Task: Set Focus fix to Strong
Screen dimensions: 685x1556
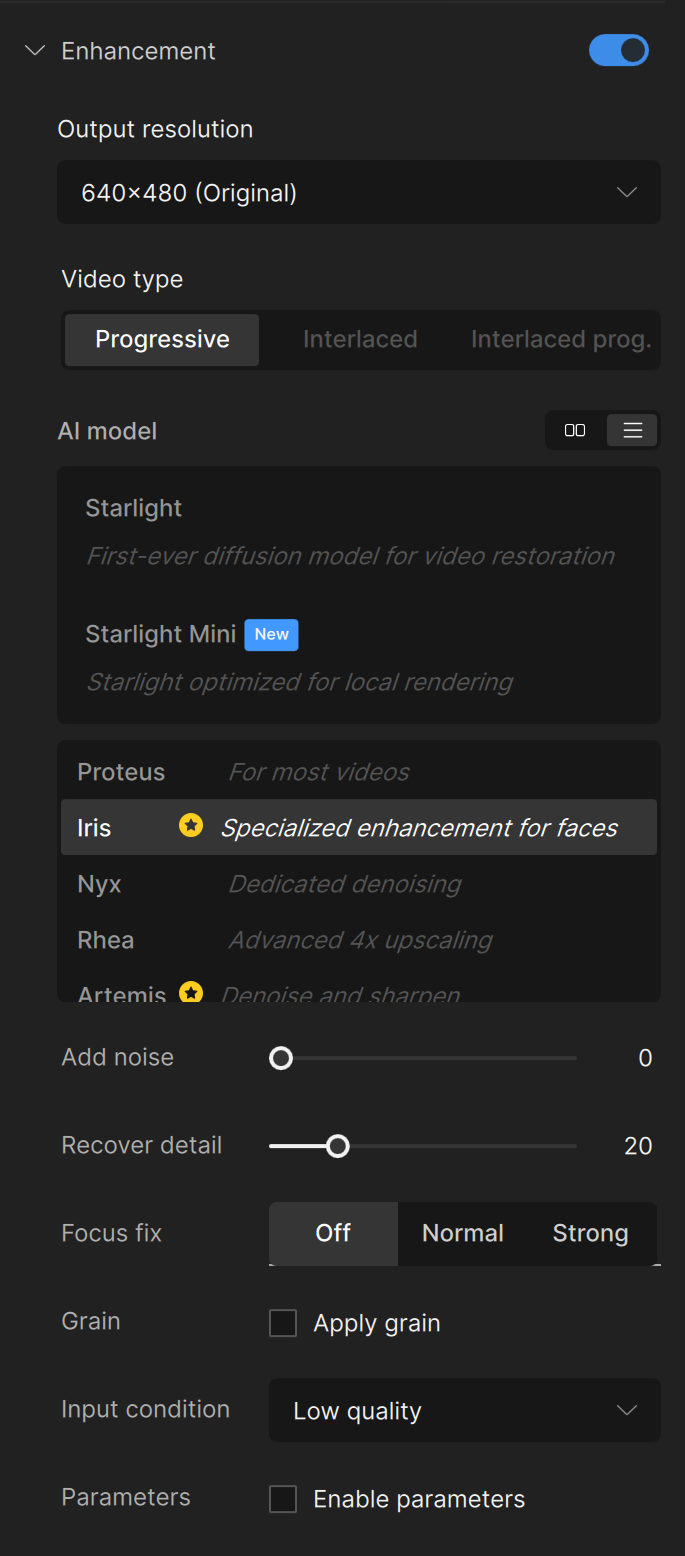Action: [590, 1233]
